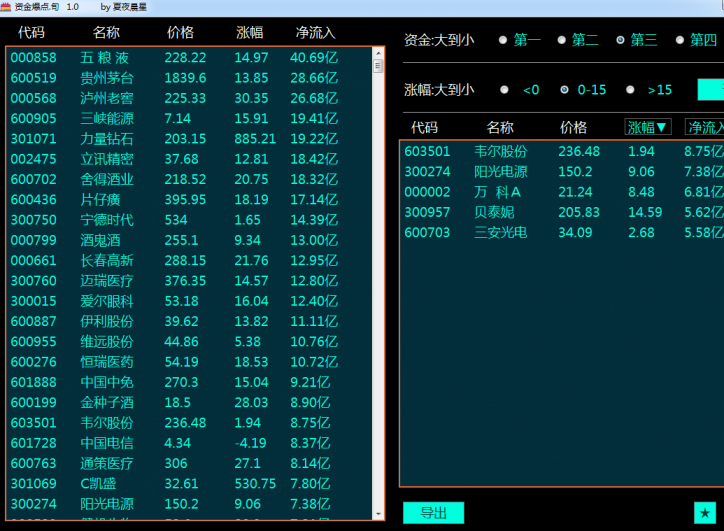
Task: Click the app icon in title bar
Action: pyautogui.click(x=6, y=7)
